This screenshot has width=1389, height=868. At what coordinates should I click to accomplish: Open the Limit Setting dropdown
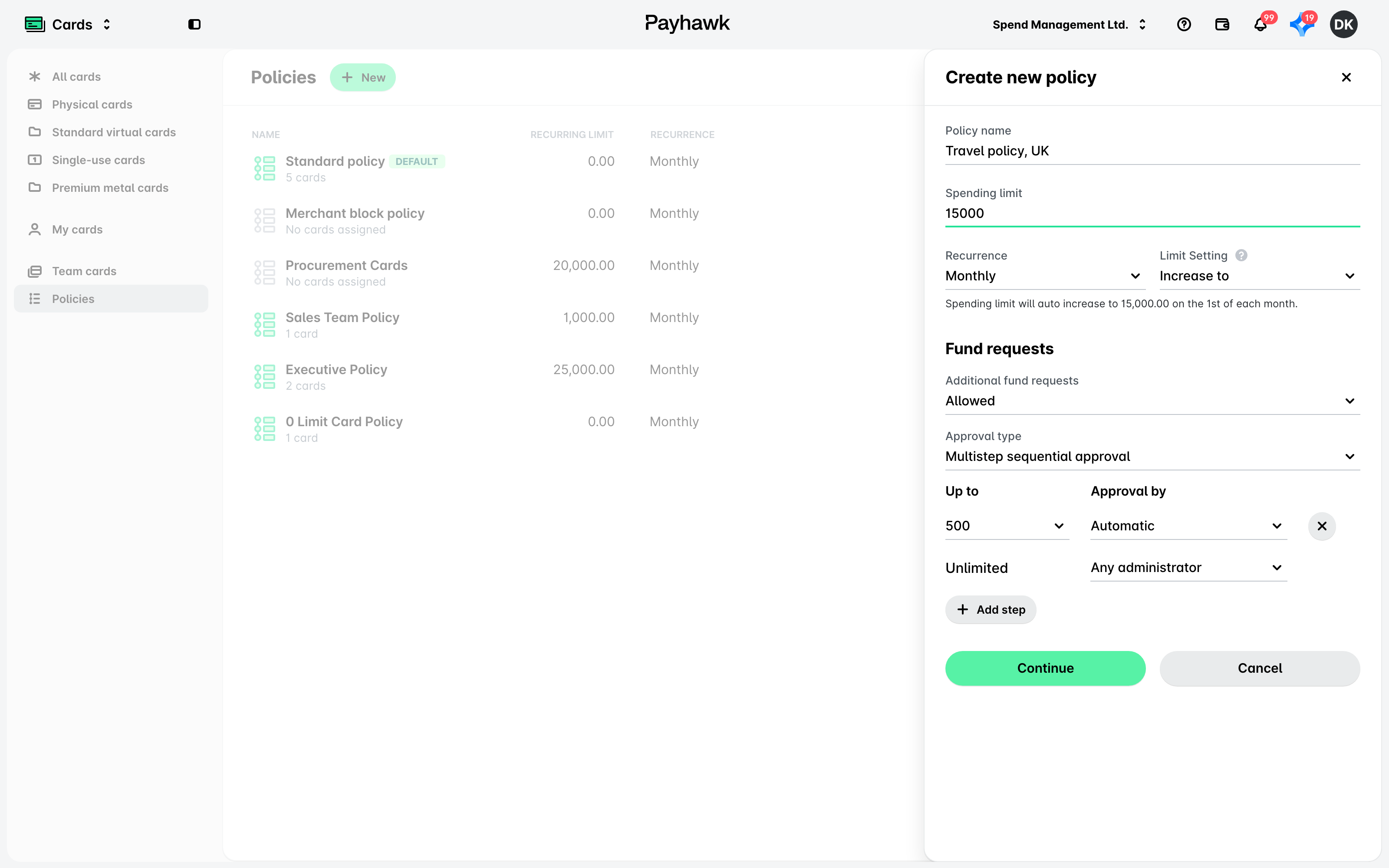click(x=1259, y=276)
